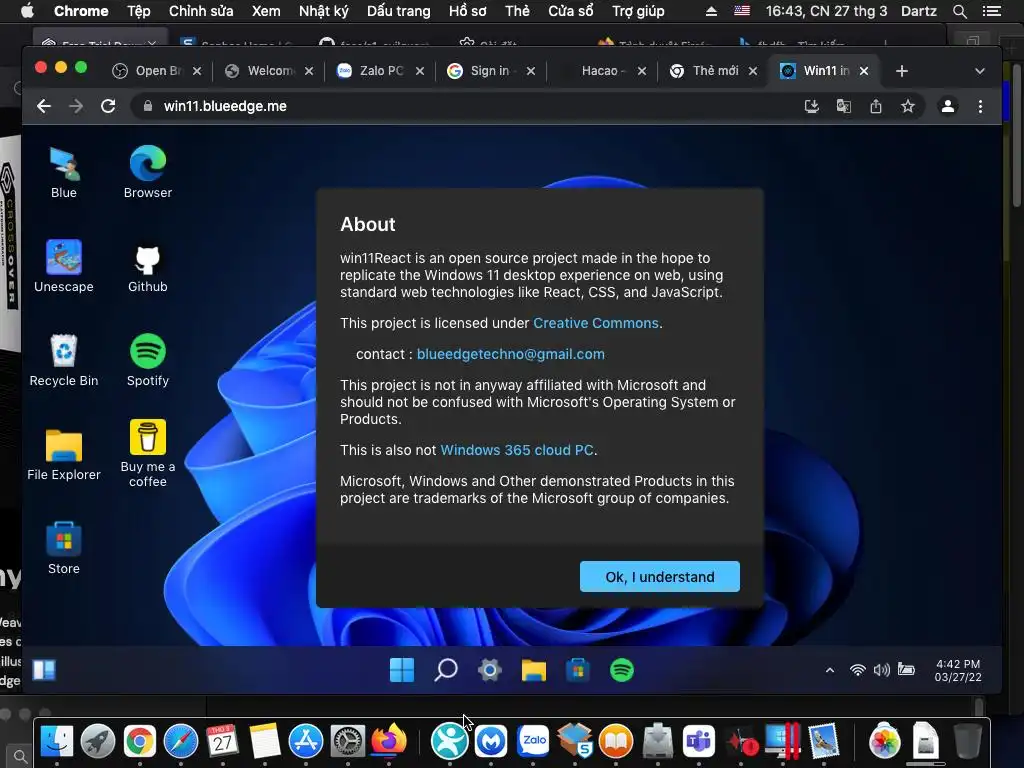1024x768 pixels.
Task: Open Finder from the Dock
Action: 57,742
